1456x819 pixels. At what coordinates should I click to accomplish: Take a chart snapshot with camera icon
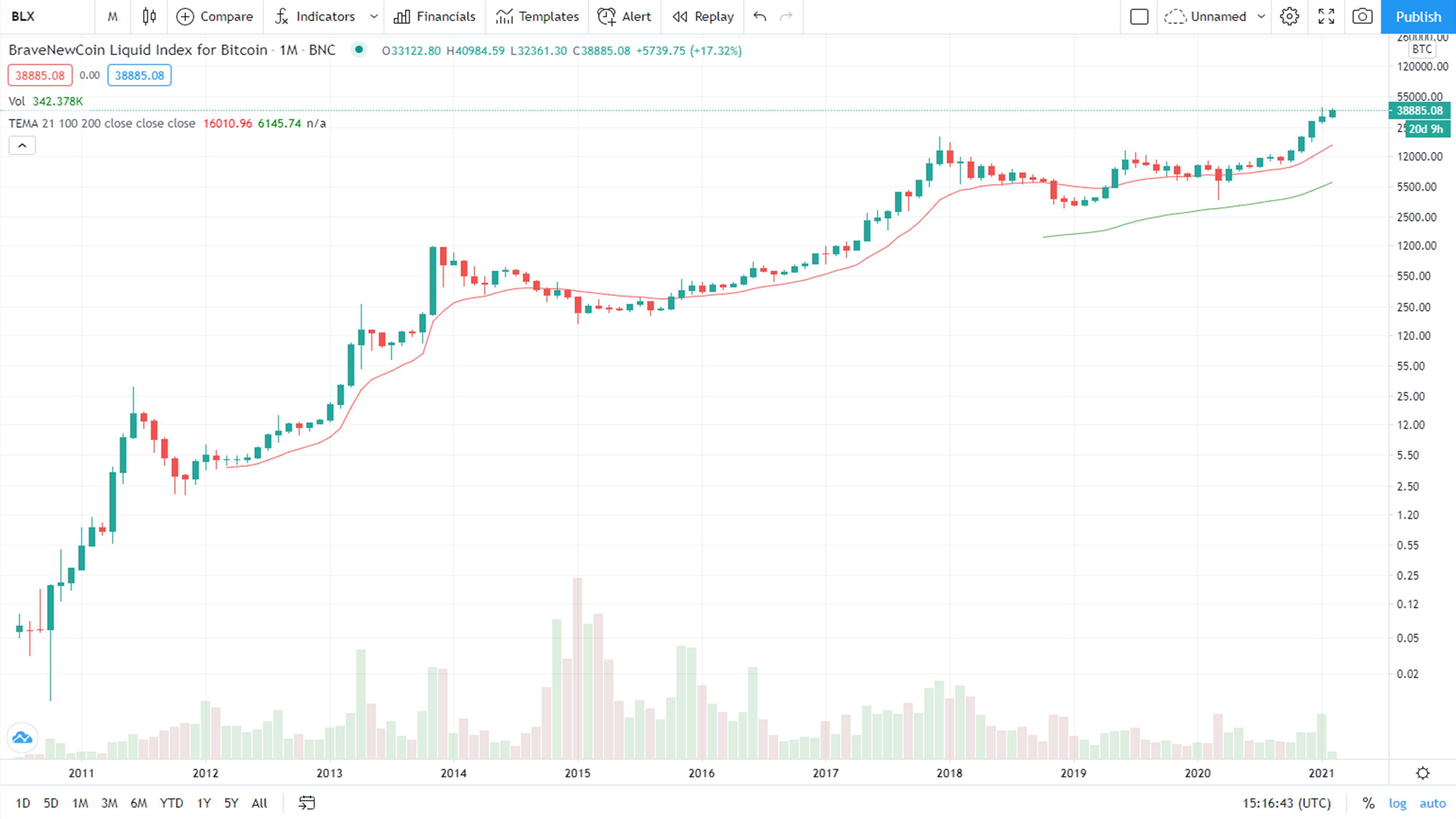pyautogui.click(x=1362, y=16)
